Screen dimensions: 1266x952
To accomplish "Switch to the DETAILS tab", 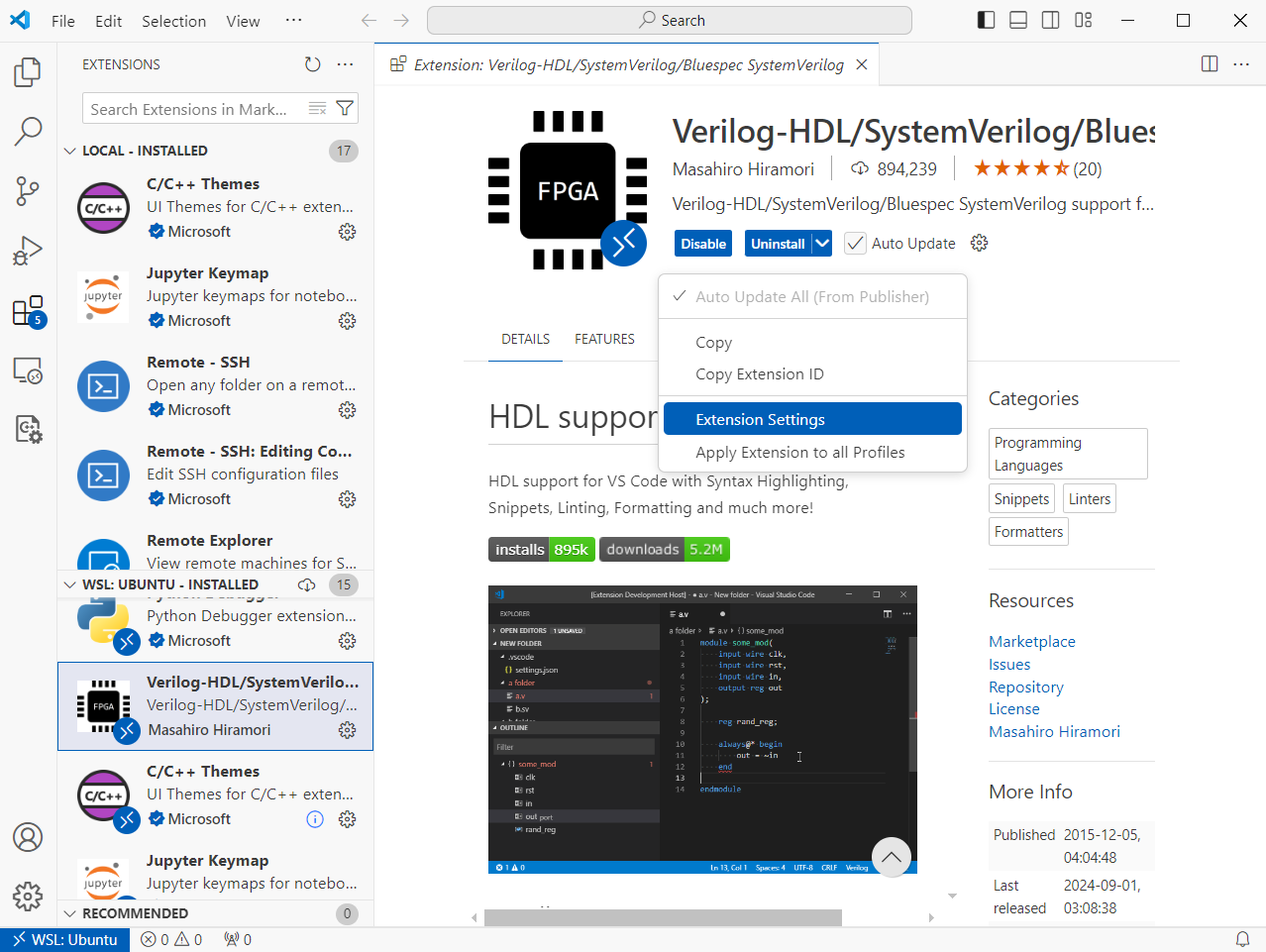I will (x=525, y=339).
